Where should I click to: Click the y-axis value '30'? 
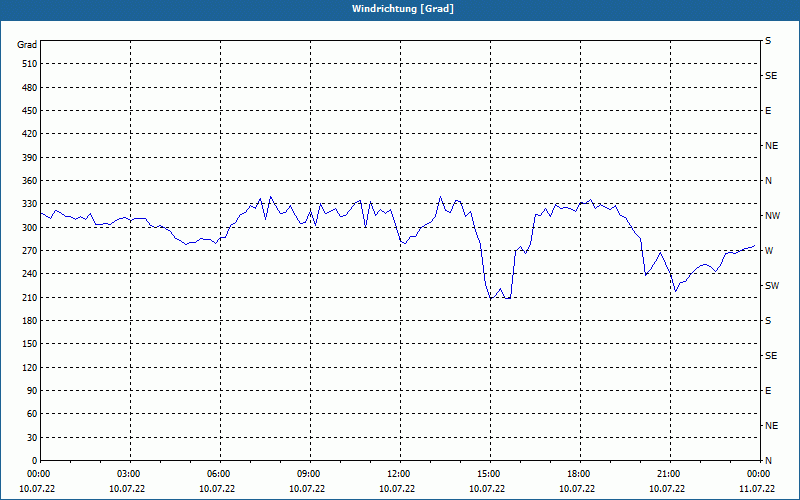coord(32,438)
